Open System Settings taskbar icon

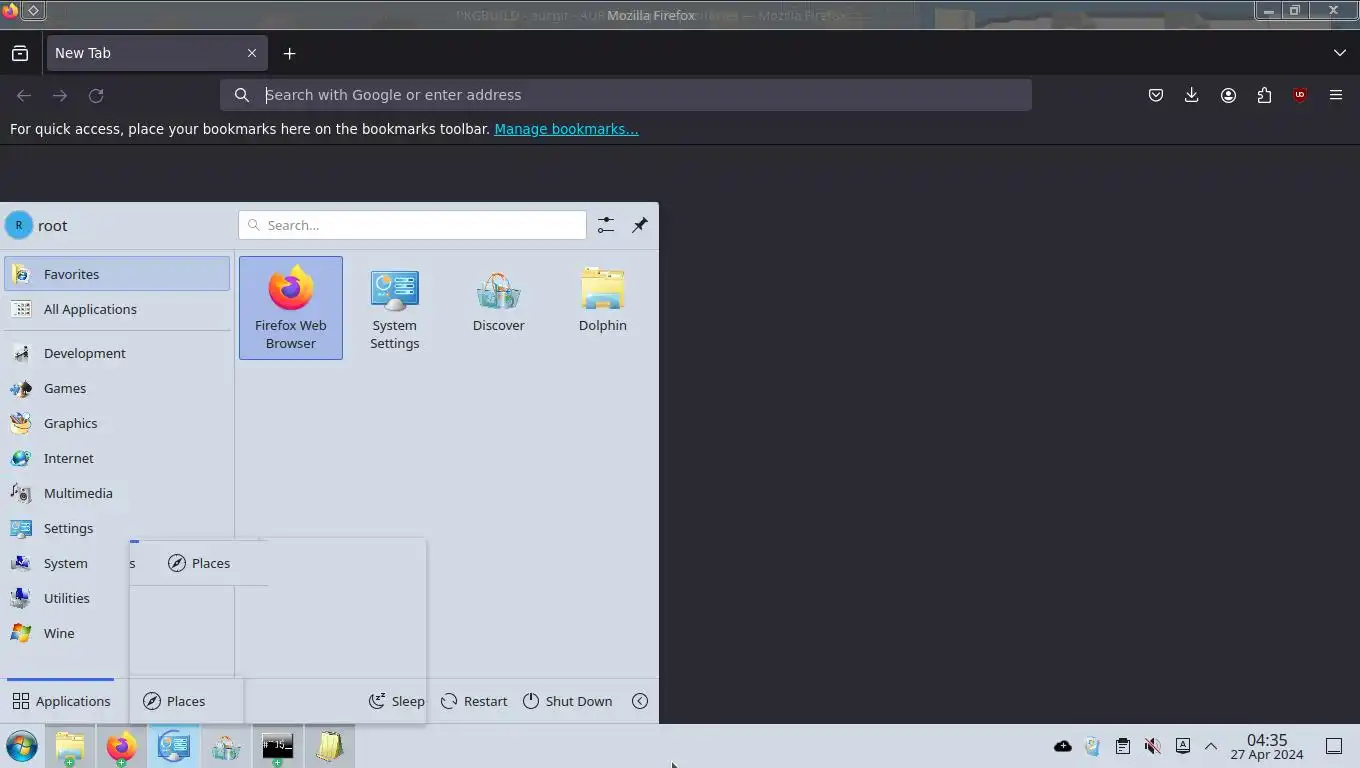(173, 746)
